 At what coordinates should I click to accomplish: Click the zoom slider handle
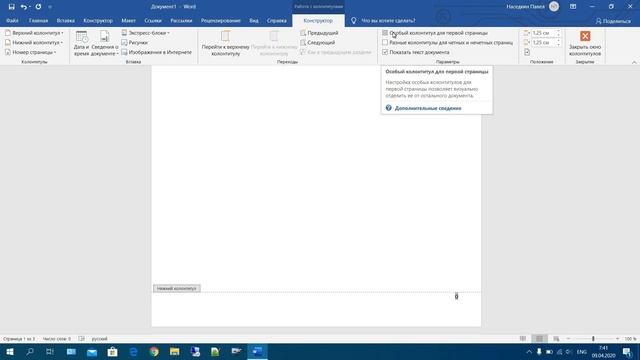pyautogui.click(x=593, y=339)
